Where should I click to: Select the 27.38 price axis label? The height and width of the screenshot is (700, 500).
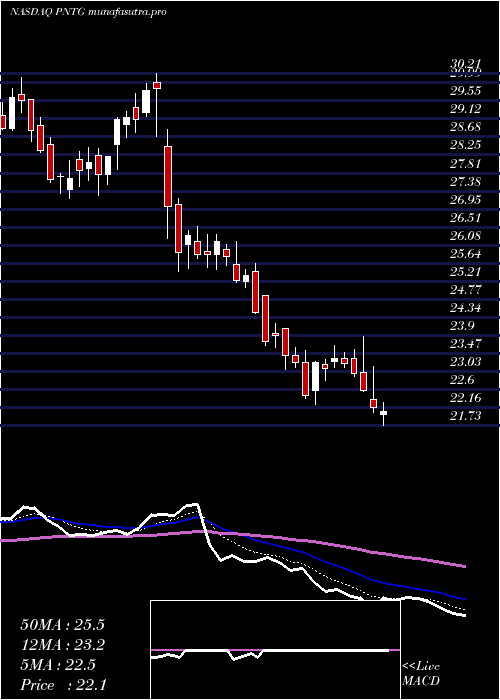pos(465,182)
